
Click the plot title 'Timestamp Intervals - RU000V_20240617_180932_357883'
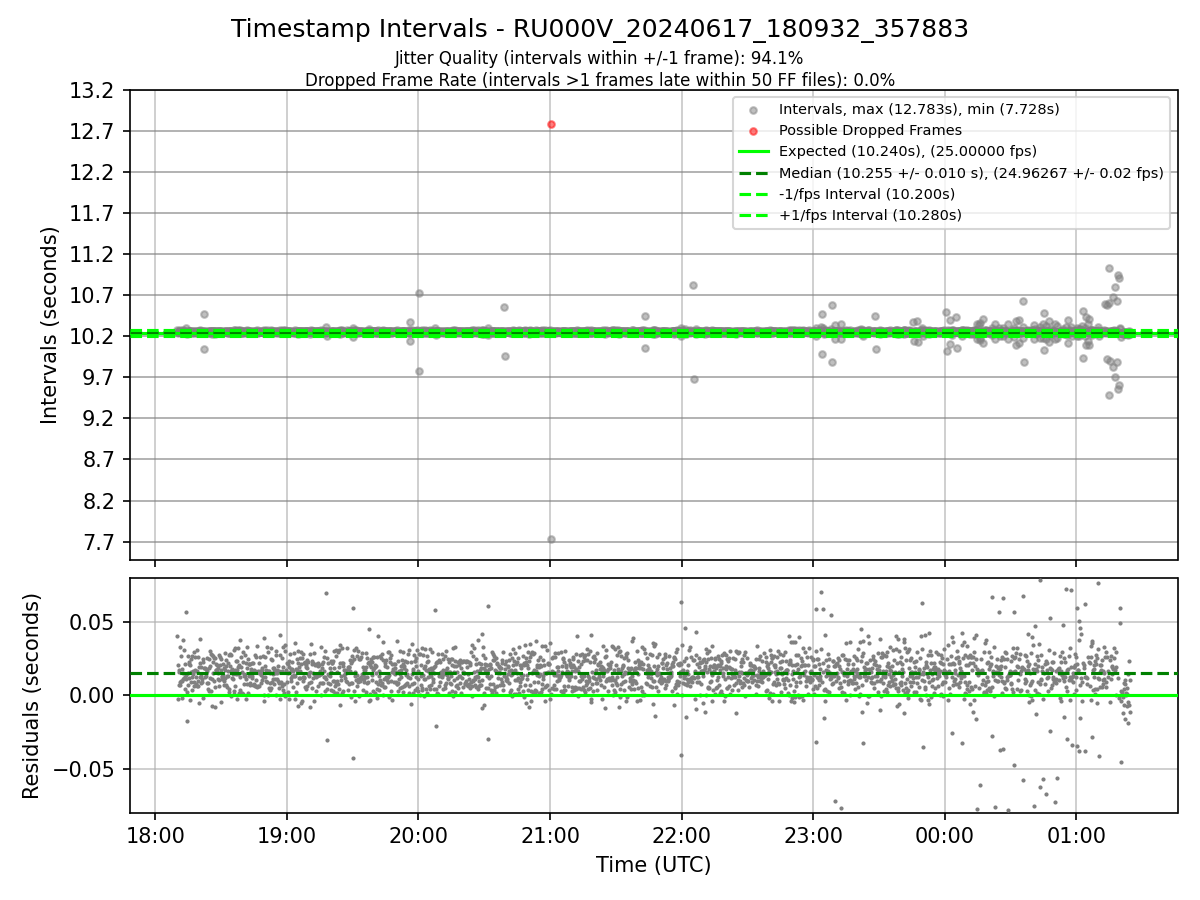point(600,29)
